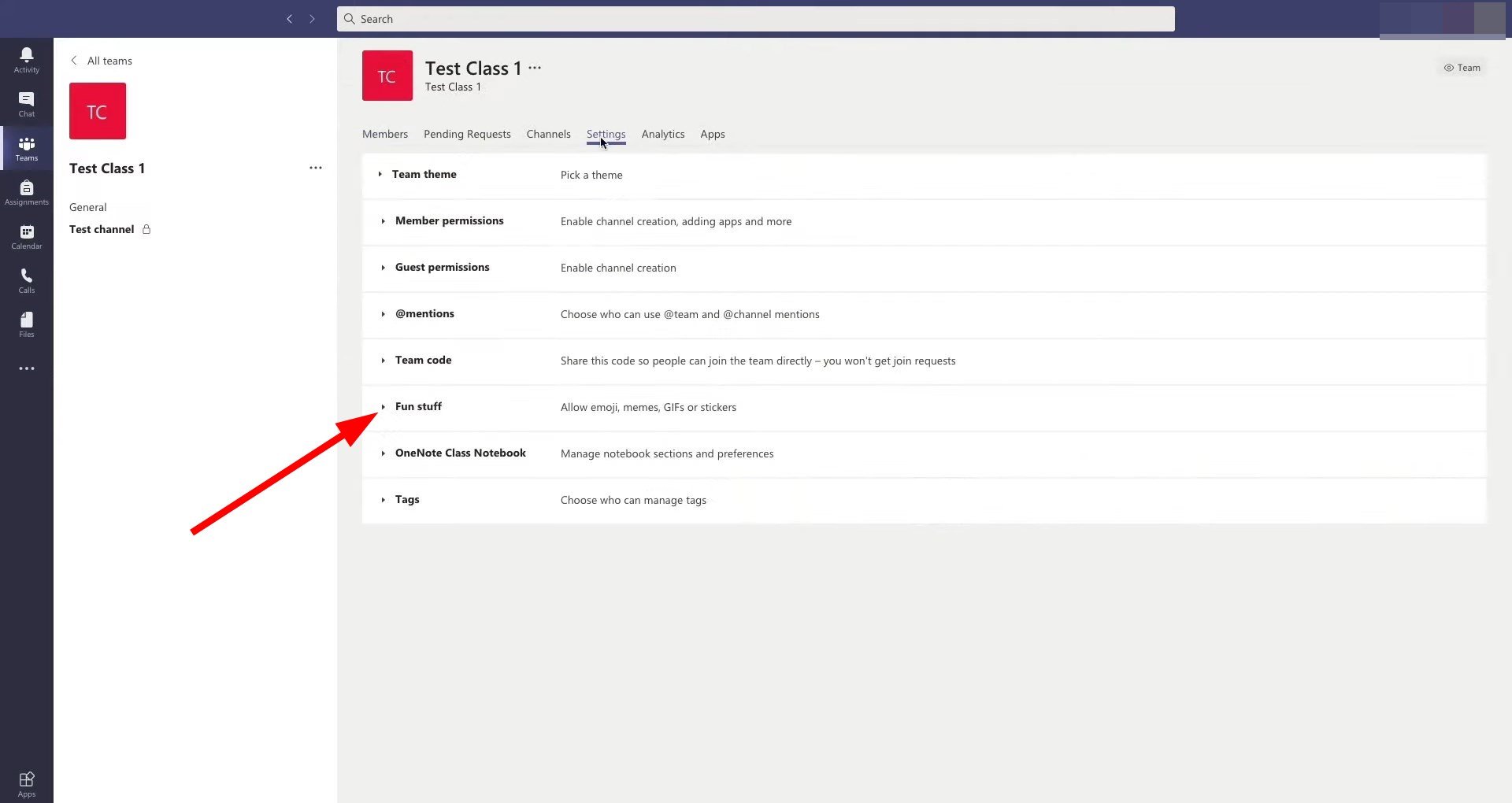
Task: Click the Test Class 1 page title
Action: pos(473,68)
